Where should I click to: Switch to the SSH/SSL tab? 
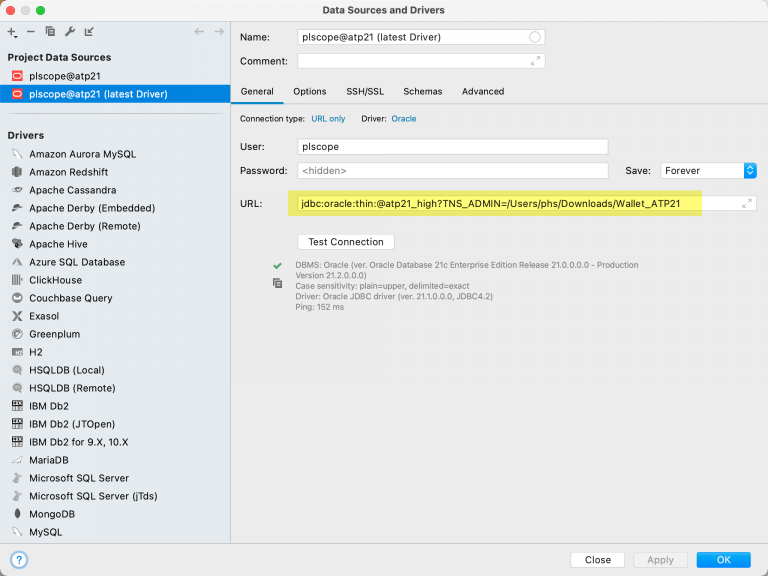coord(365,92)
